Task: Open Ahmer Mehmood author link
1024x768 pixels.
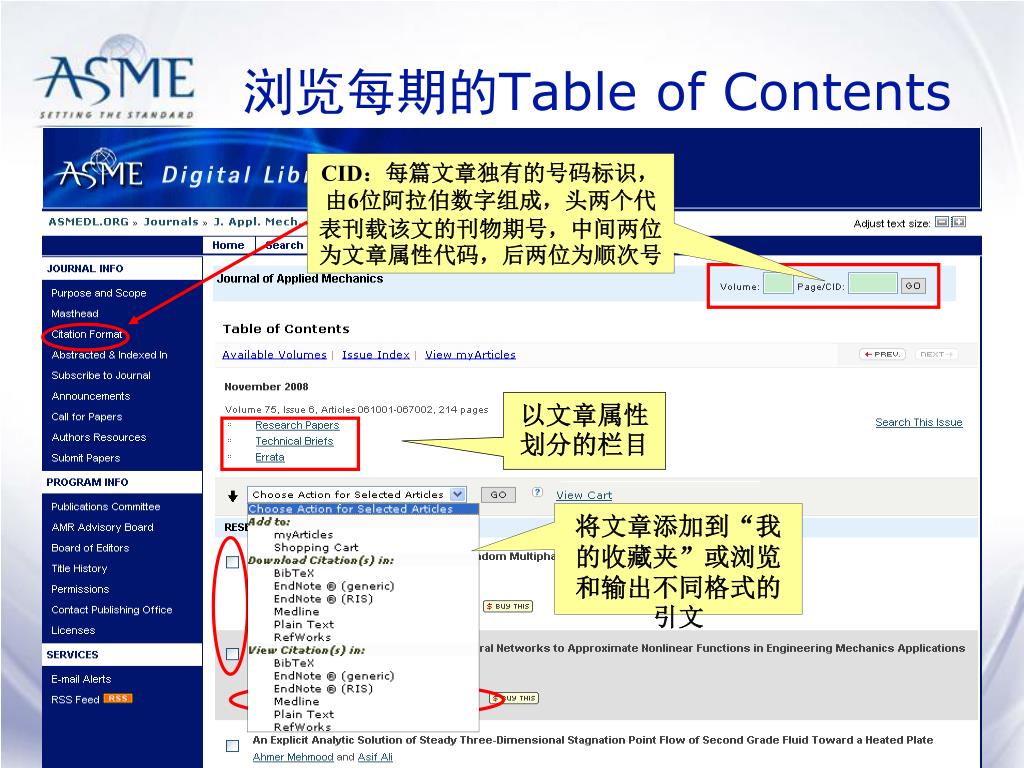Action: 293,757
